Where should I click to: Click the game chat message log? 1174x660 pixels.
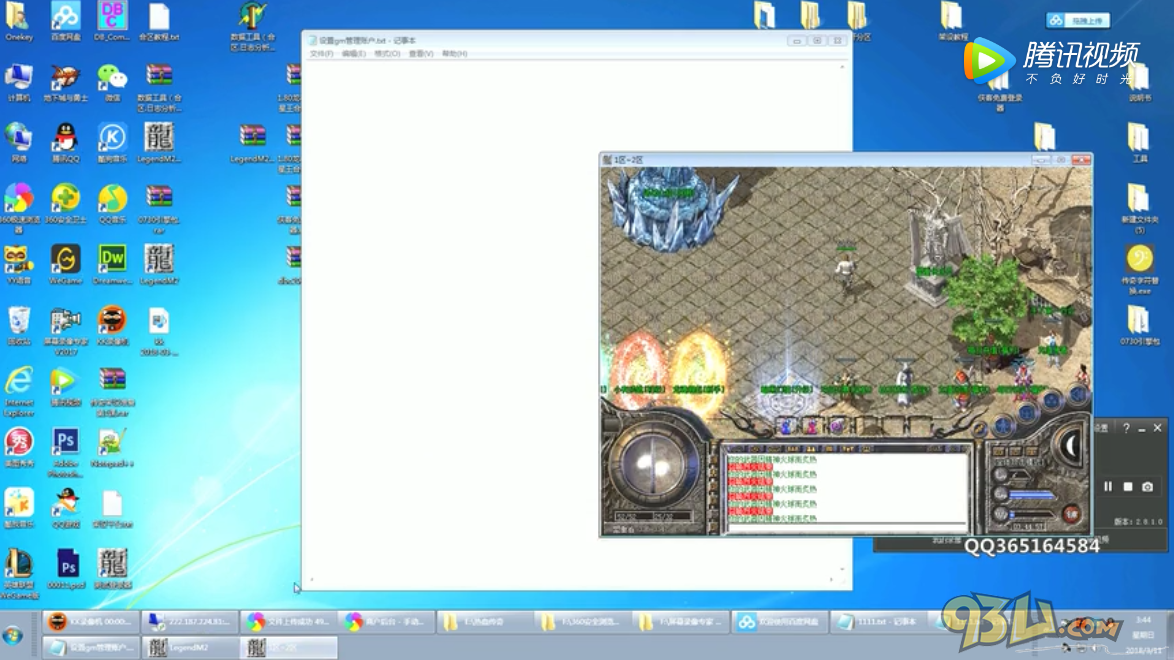click(846, 488)
